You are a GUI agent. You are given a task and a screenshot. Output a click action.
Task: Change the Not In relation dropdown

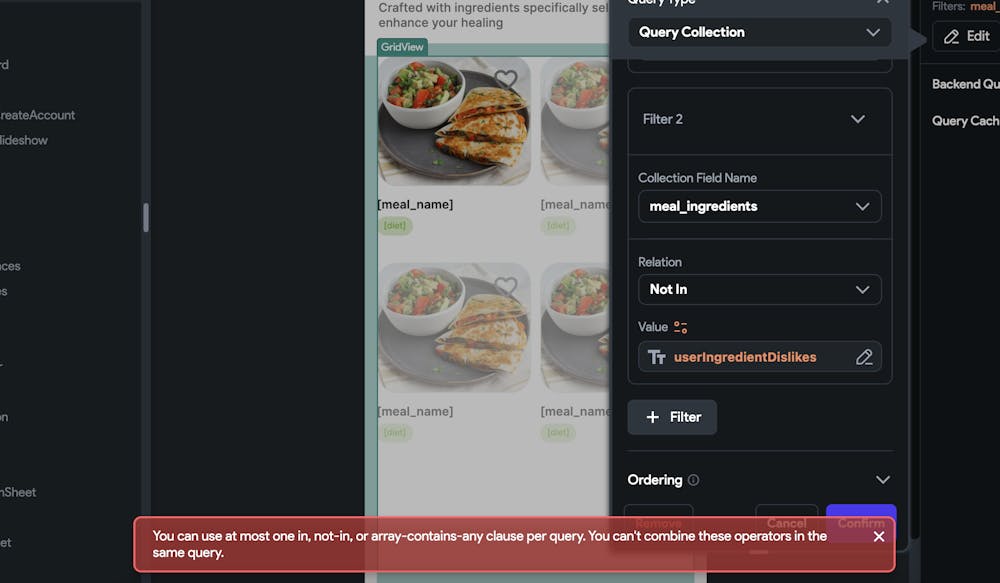pos(760,290)
